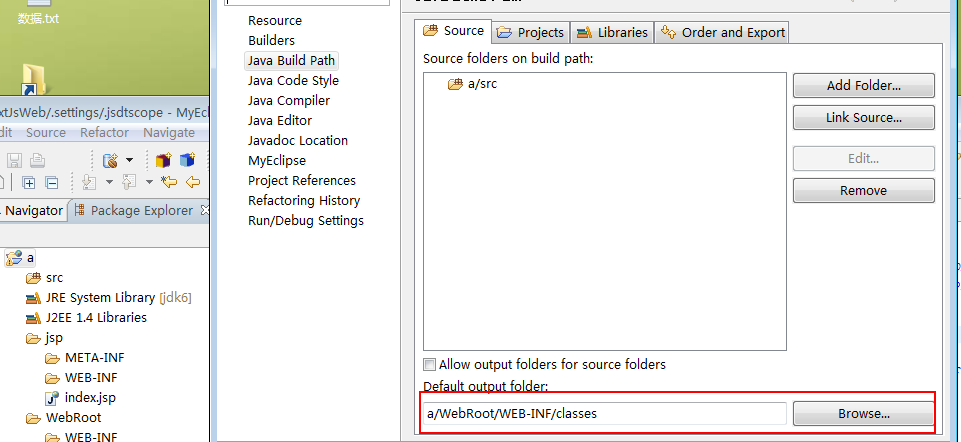Image resolution: width=961 pixels, height=442 pixels.
Task: Select project a in the tree
Action: pos(20,257)
